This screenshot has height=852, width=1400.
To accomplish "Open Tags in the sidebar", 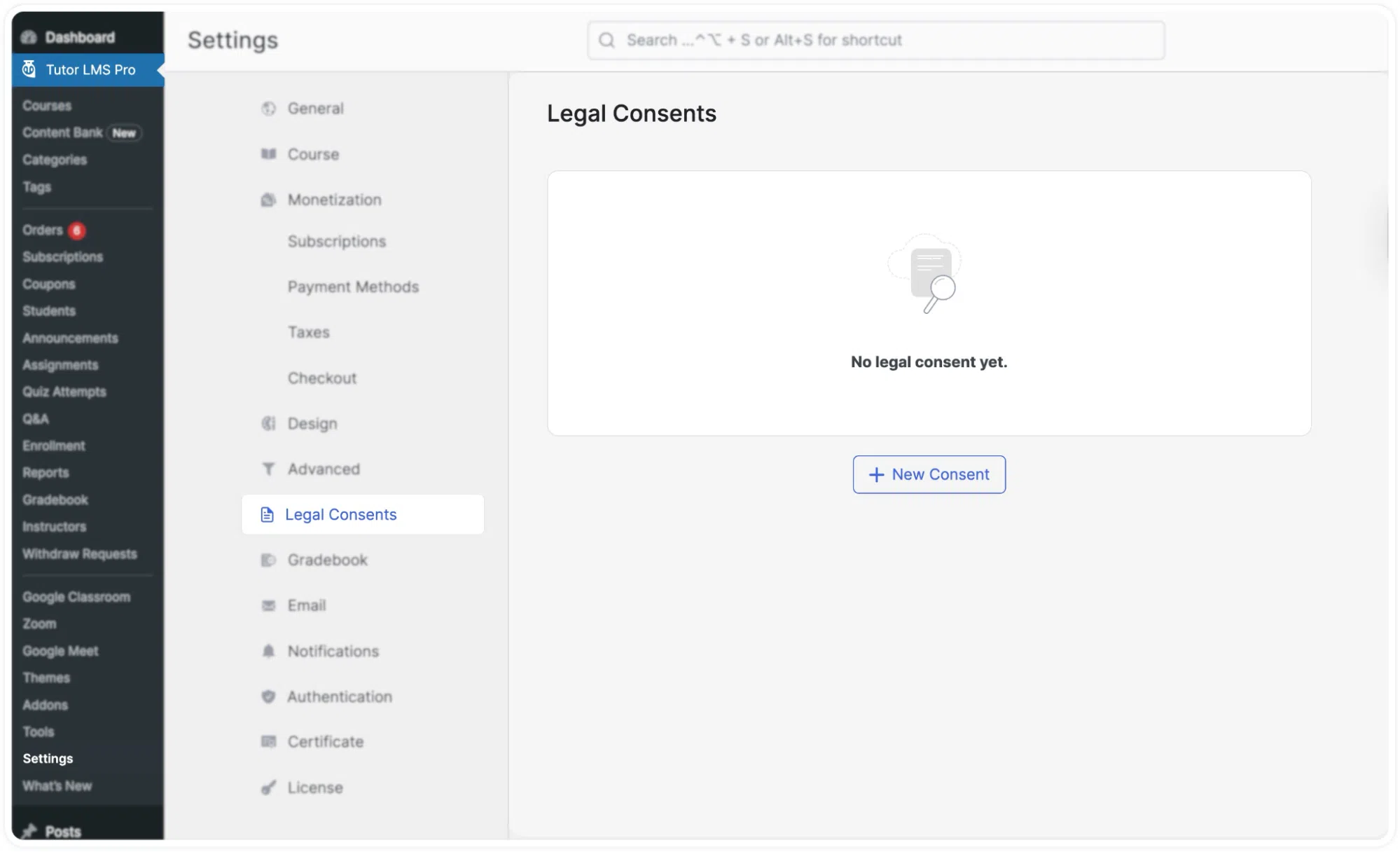I will tap(36, 187).
